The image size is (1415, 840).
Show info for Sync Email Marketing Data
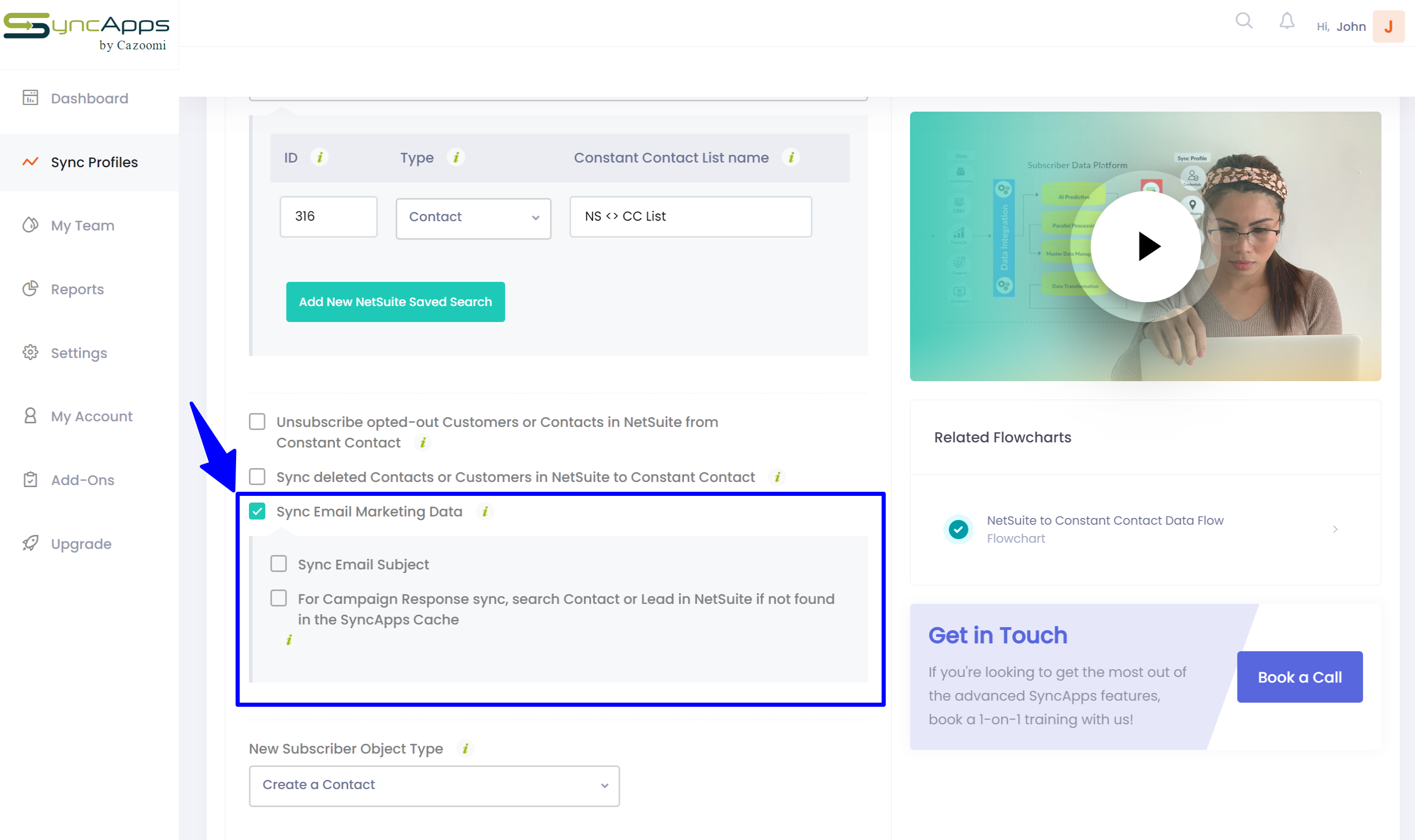click(x=485, y=511)
